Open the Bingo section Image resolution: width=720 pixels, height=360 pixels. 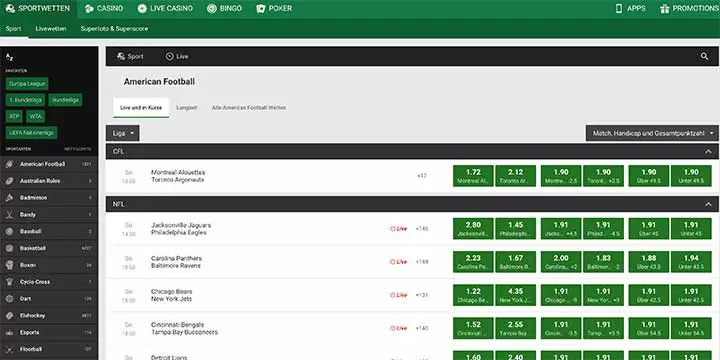pyautogui.click(x=224, y=8)
